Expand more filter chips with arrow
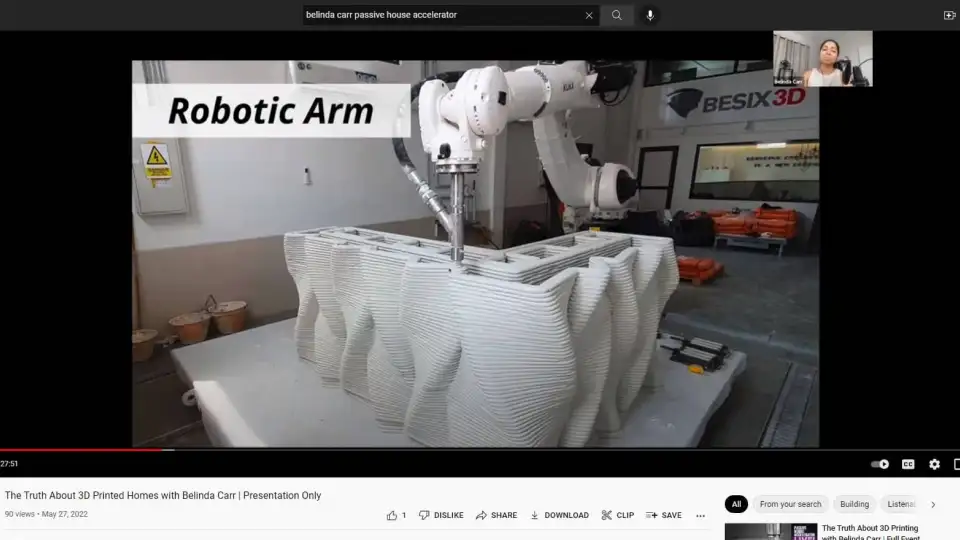Viewport: 960px width, 540px height. pyautogui.click(x=933, y=504)
